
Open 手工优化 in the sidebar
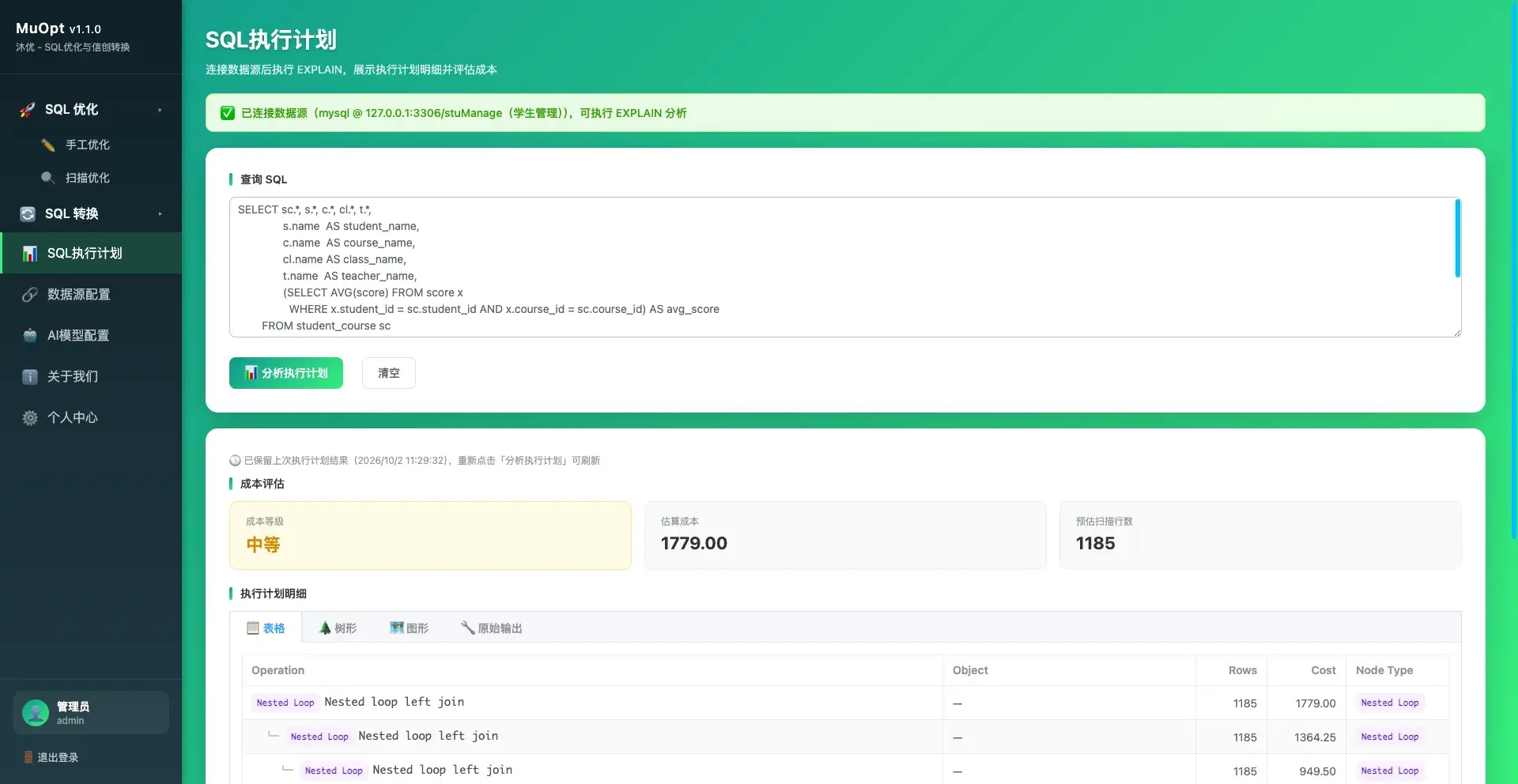[x=91, y=145]
